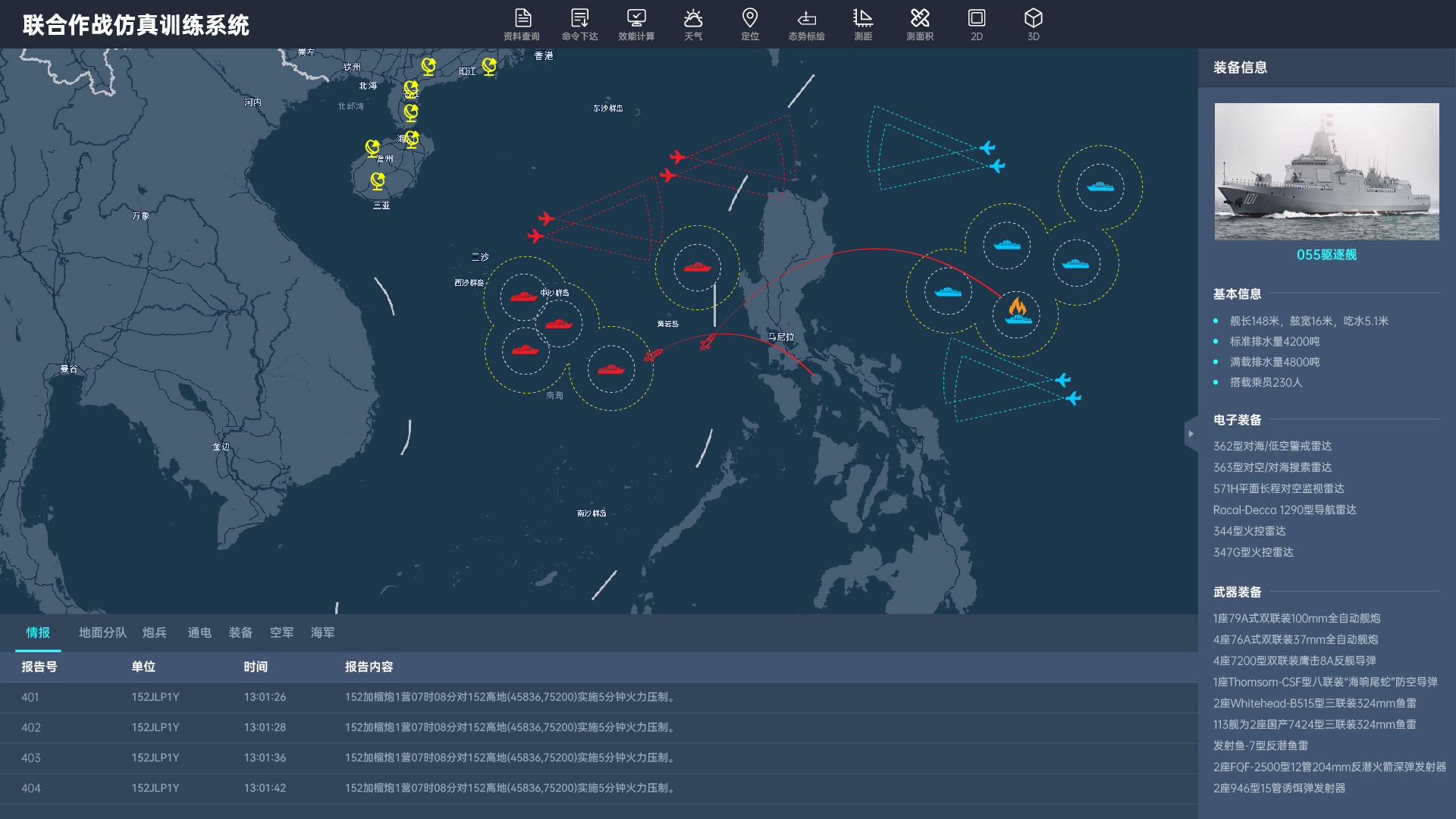Sort by 时间 column header

point(256,667)
